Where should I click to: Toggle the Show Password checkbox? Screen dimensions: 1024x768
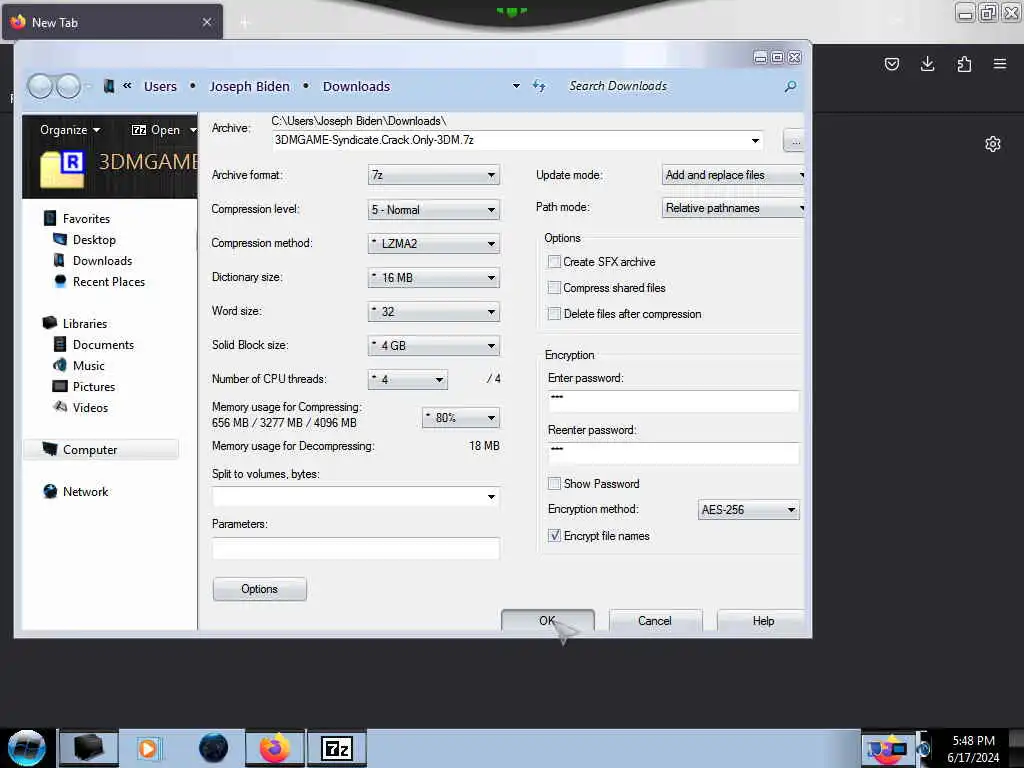pyautogui.click(x=554, y=484)
